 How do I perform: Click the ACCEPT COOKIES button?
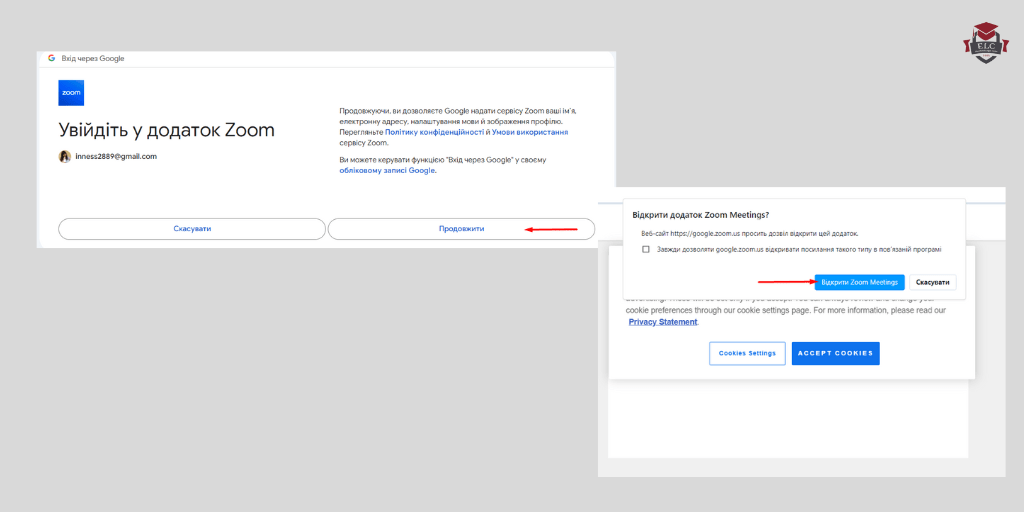click(835, 353)
